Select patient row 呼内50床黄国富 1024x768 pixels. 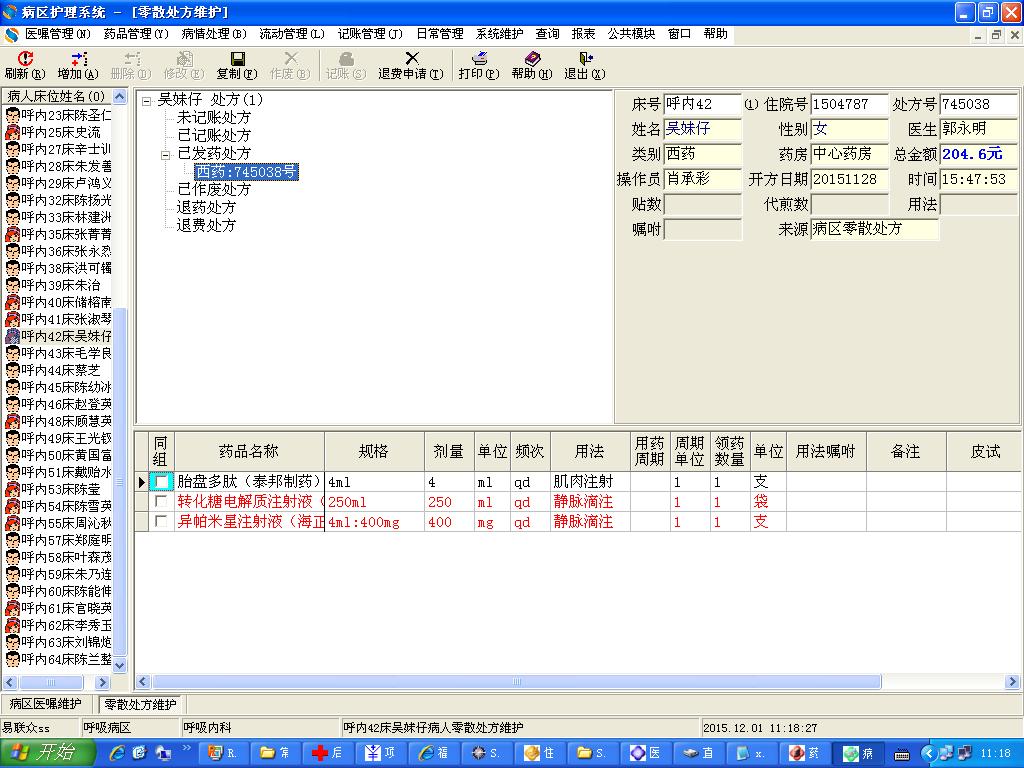58,455
